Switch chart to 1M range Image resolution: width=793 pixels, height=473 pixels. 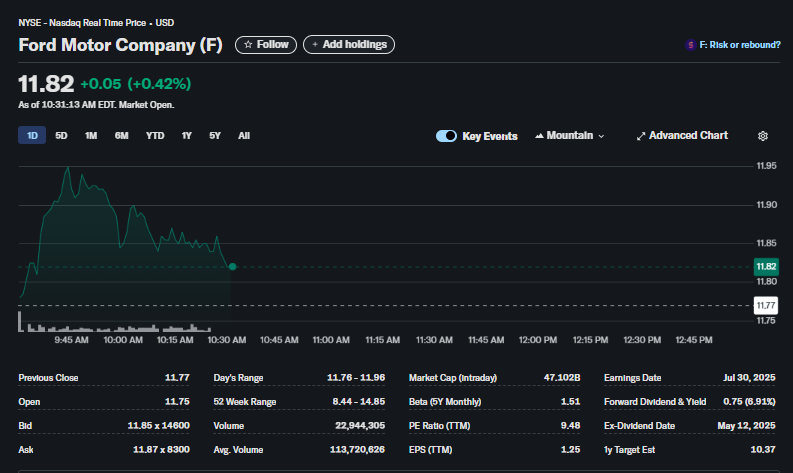pos(91,136)
